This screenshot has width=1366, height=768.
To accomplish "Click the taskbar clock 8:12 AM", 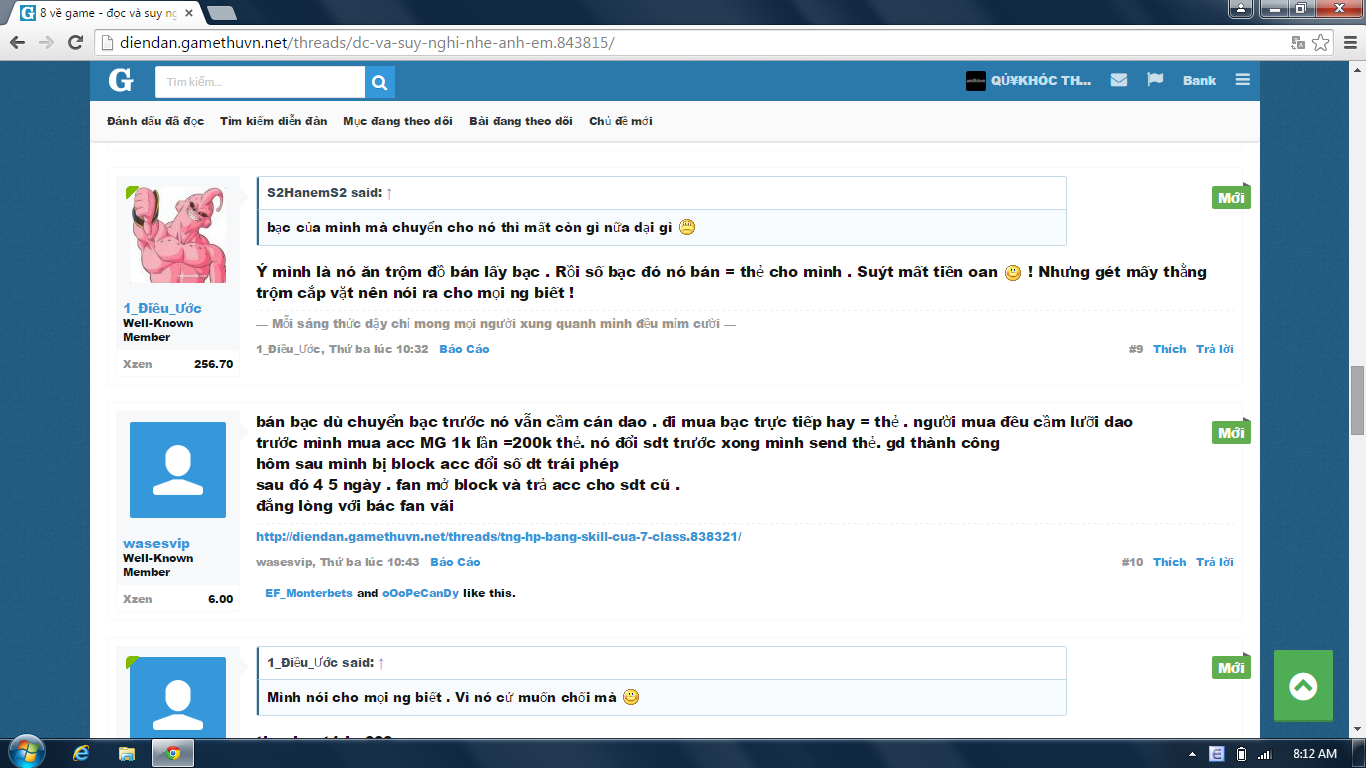I will click(x=1314, y=753).
